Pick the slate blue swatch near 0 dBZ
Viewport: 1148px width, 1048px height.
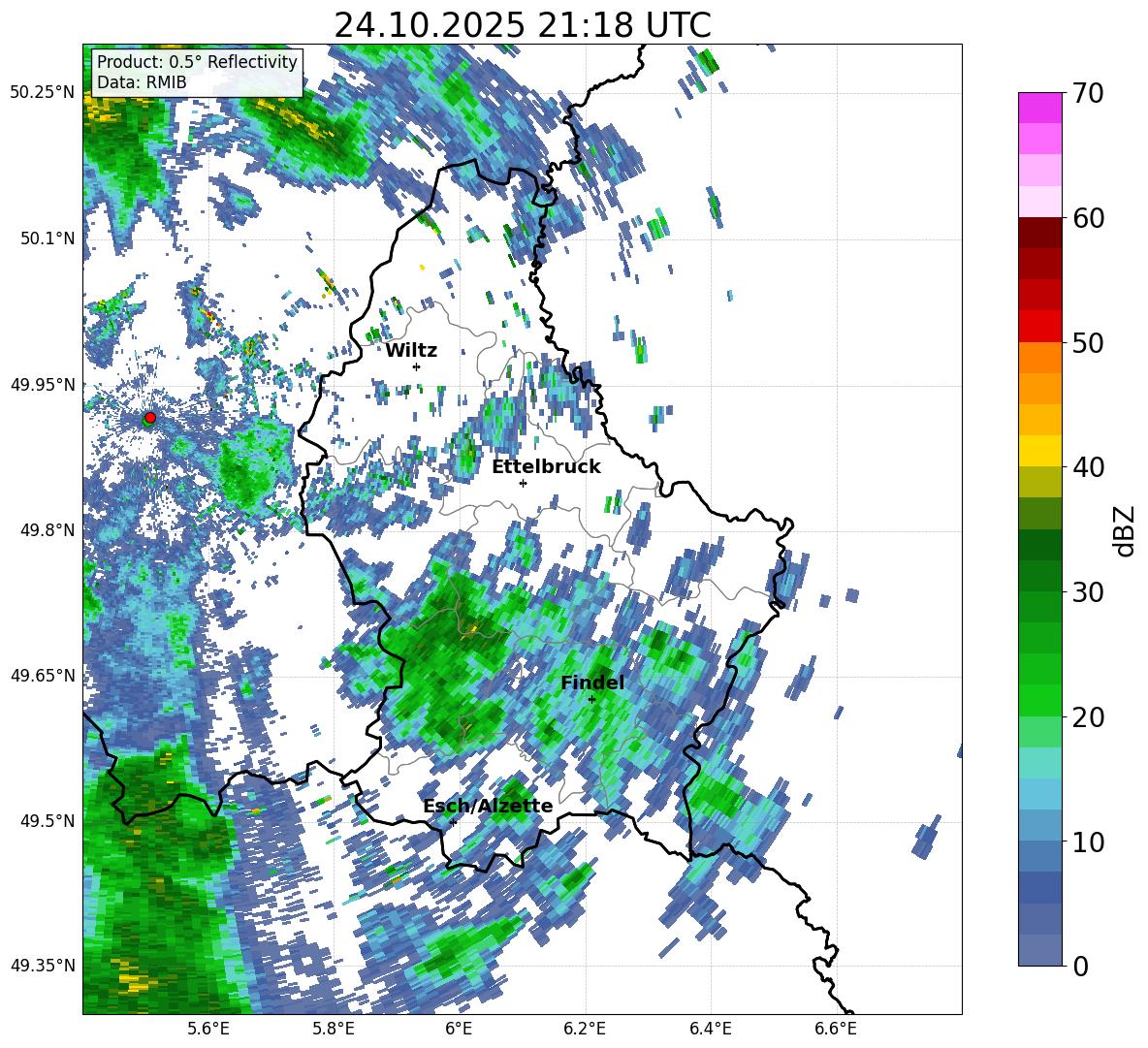pos(1039,950)
